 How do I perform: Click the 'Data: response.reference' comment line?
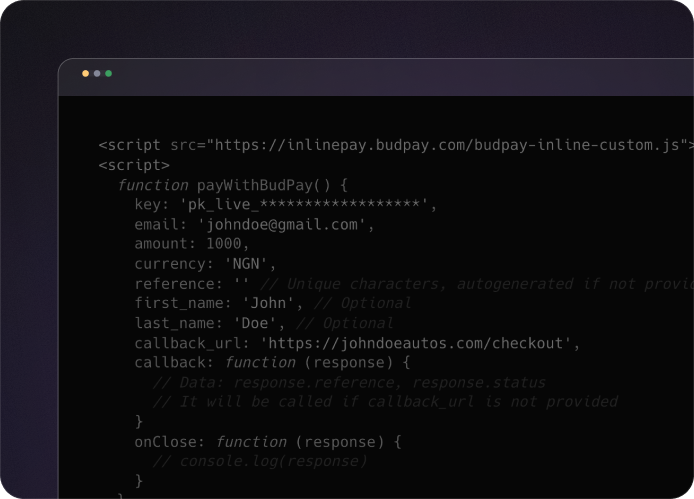(x=350, y=382)
